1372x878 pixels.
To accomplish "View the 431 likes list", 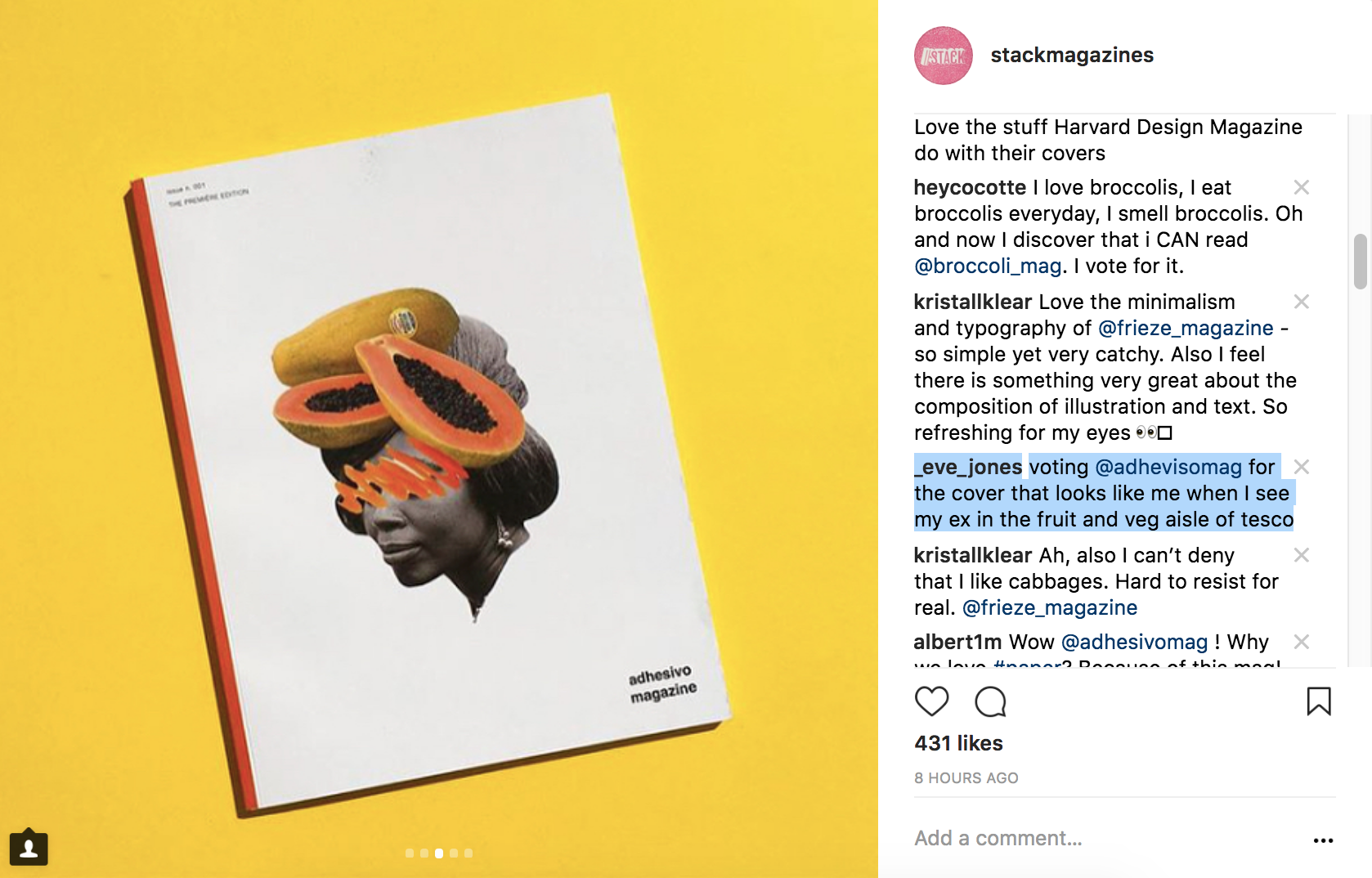I will (x=958, y=743).
